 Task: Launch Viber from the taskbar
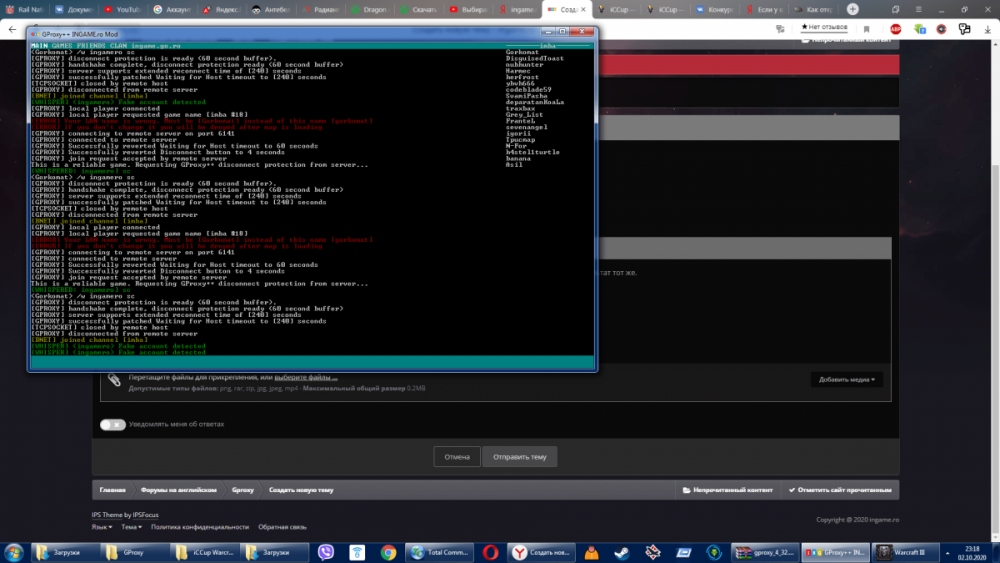click(x=325, y=552)
